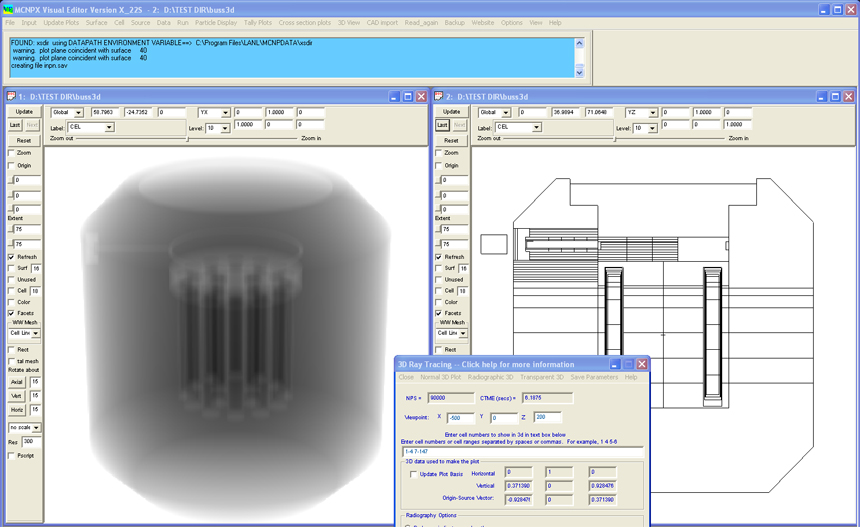The width and height of the screenshot is (860, 527).
Task: Click Viewpoint Z input field
Action: tap(547, 417)
